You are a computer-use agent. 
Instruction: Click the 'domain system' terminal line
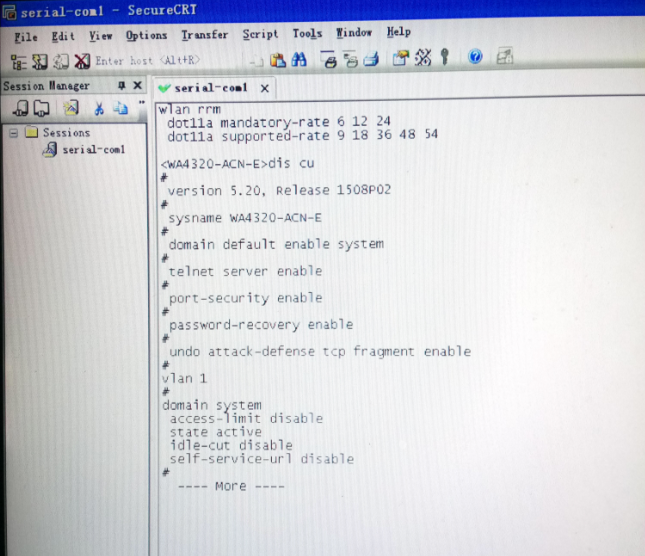pos(212,405)
